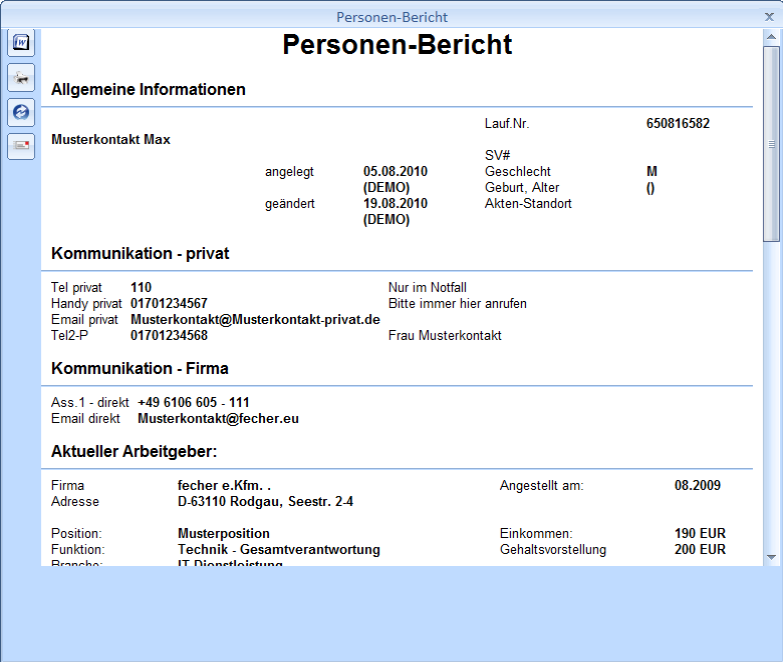Screen dimensions: 783x662
Task: Select the name Musterkontakt Max
Action: coord(111,140)
